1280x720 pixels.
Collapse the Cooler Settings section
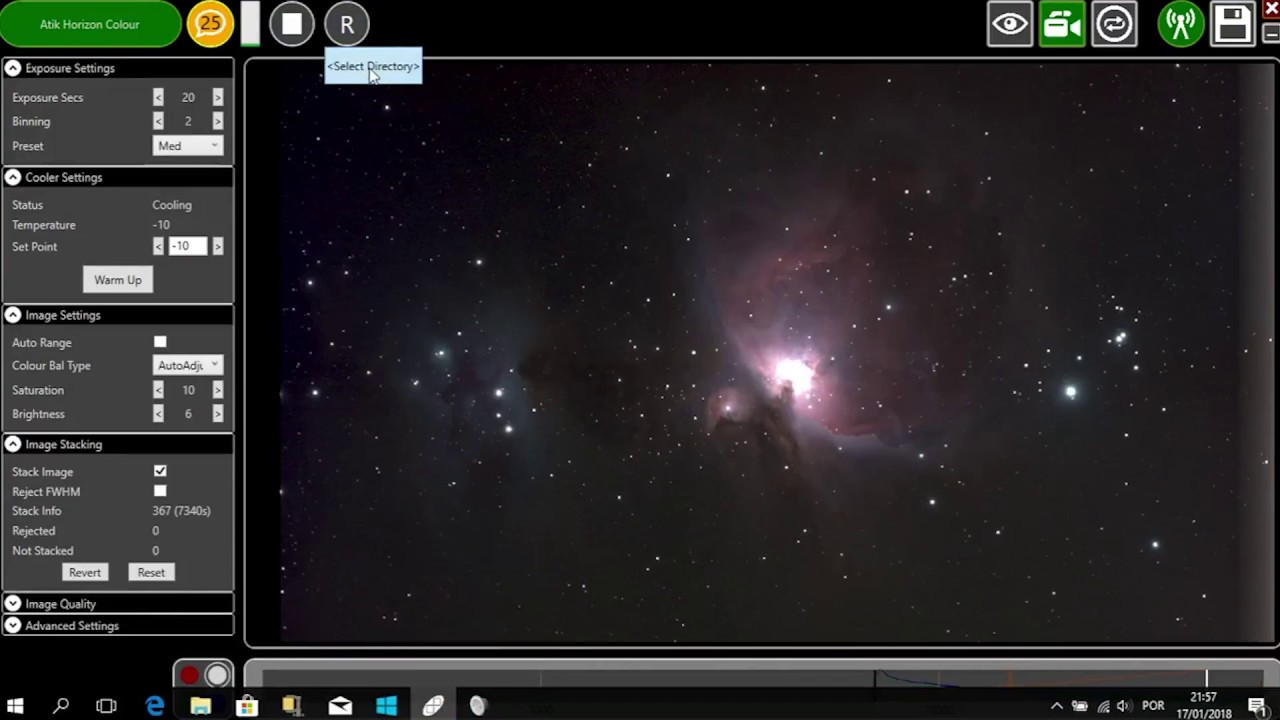tap(13, 177)
